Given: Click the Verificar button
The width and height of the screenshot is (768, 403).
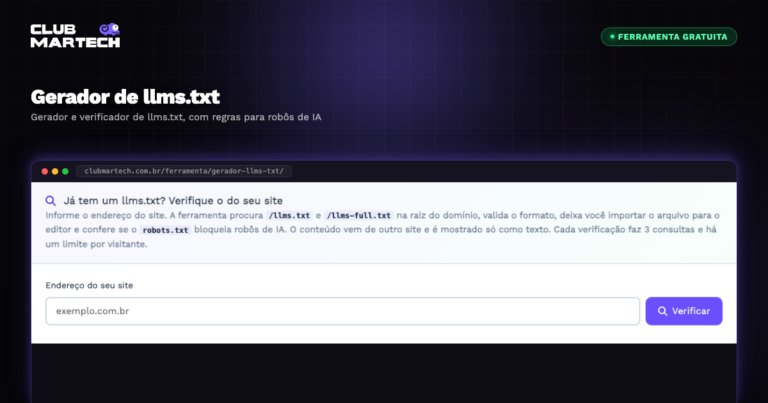Looking at the screenshot, I should click(x=684, y=311).
